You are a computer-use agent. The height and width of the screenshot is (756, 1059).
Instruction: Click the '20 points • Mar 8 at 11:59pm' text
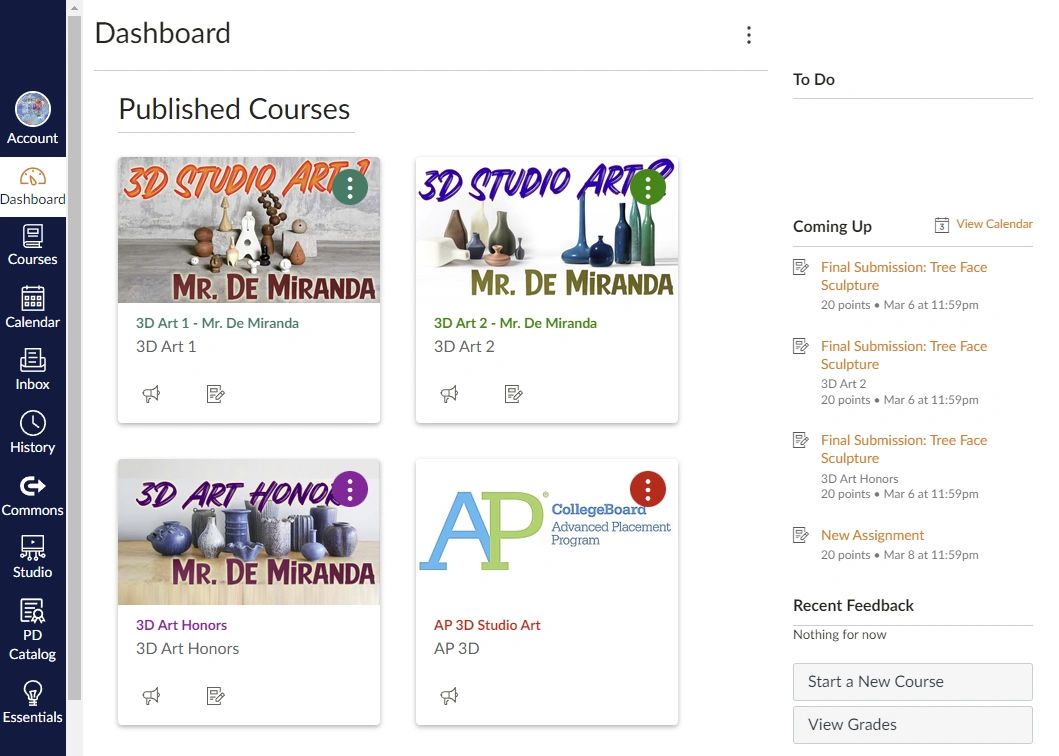900,555
